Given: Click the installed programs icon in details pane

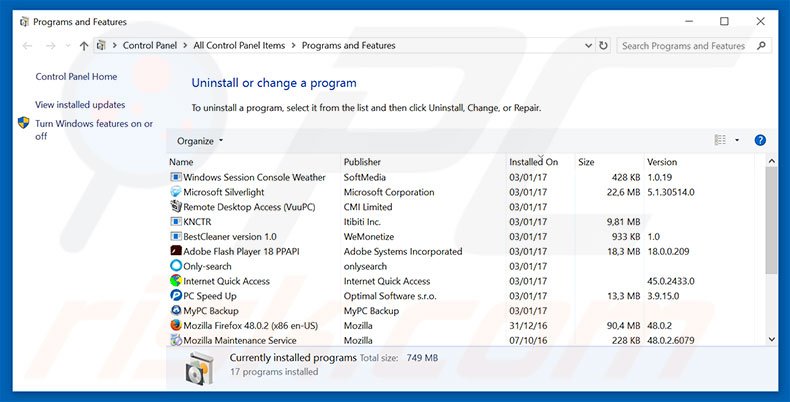Looking at the screenshot, I should click(200, 367).
